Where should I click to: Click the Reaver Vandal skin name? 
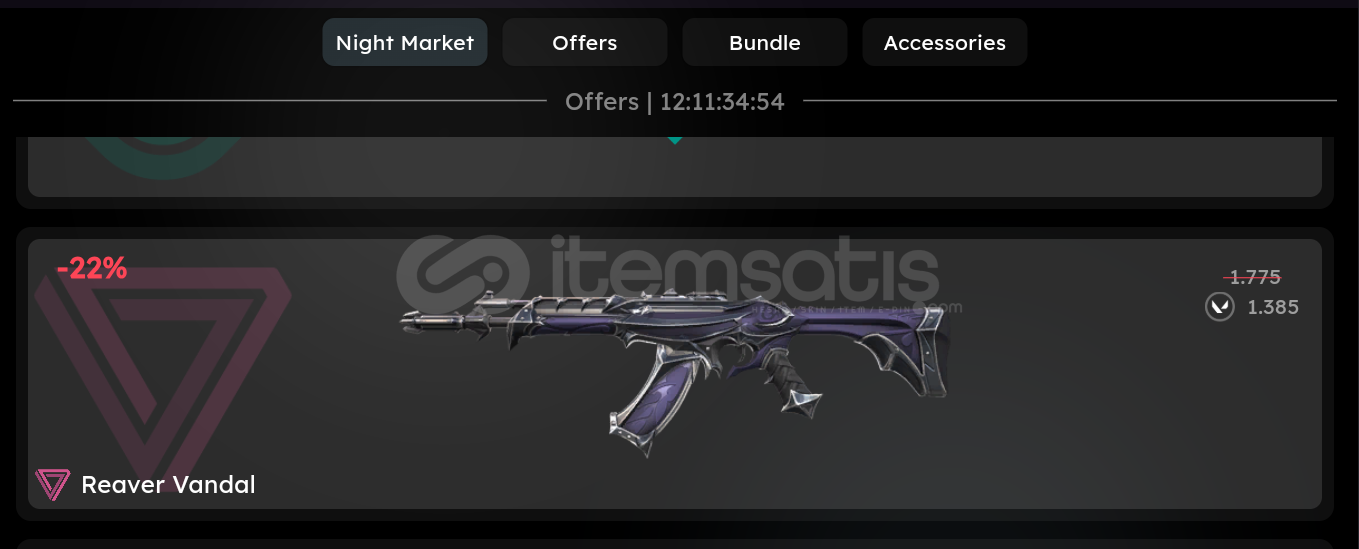[168, 485]
